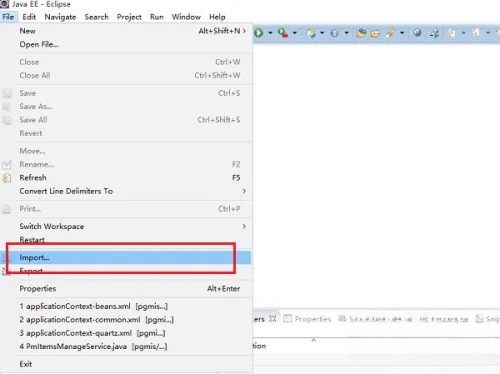The width and height of the screenshot is (500, 374).
Task: Click the Open Task folder icon
Action: pyautogui.click(x=375, y=33)
